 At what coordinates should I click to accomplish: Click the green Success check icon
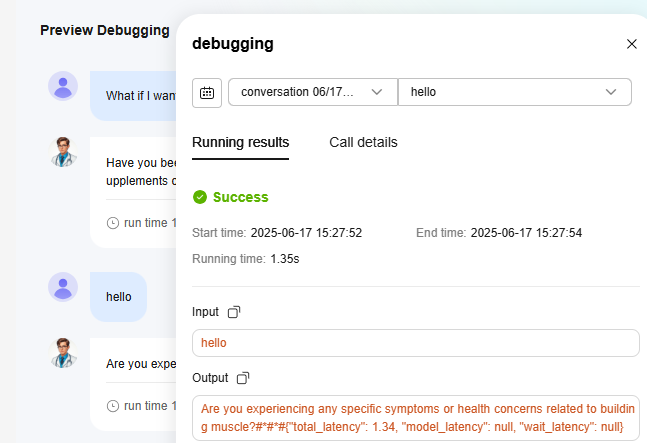point(200,197)
